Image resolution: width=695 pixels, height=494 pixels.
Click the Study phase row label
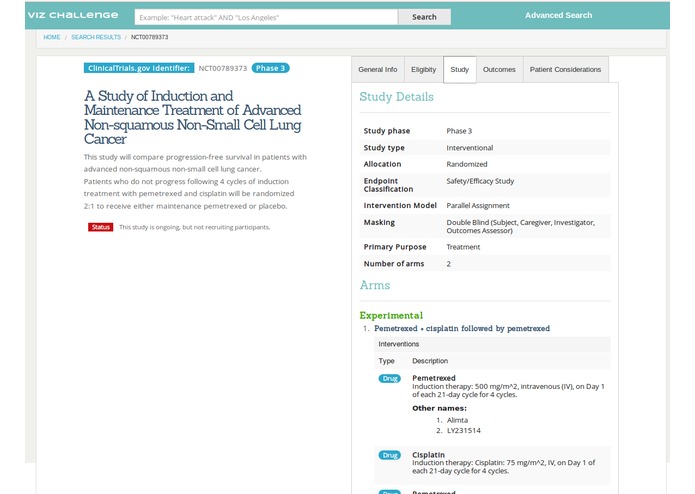tap(387, 131)
